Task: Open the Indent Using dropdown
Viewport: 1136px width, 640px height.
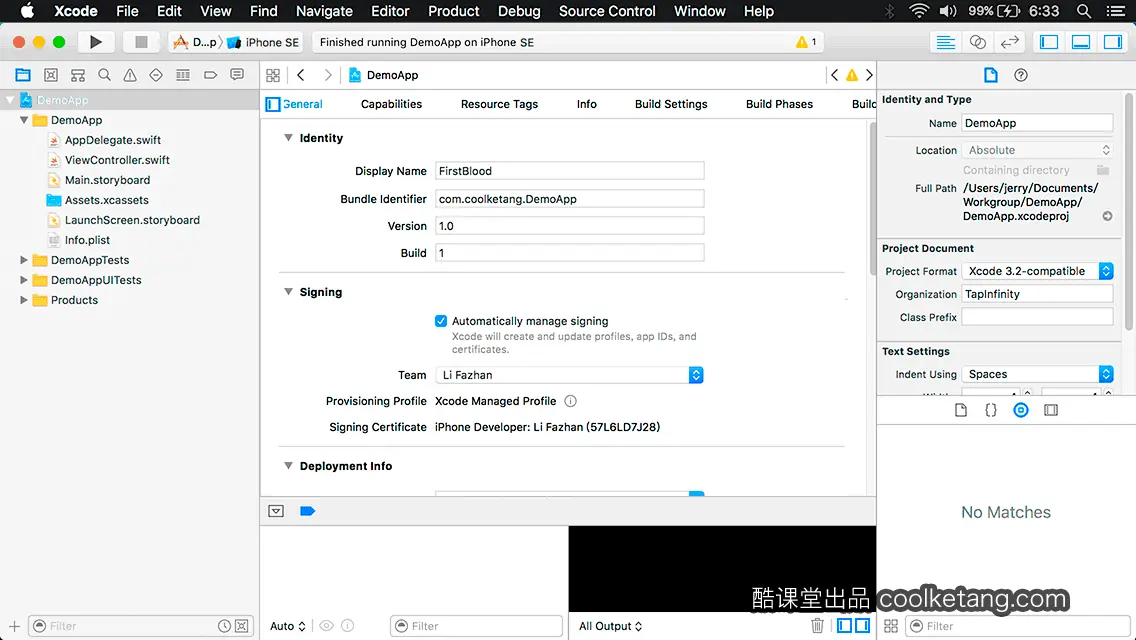Action: click(x=1037, y=374)
